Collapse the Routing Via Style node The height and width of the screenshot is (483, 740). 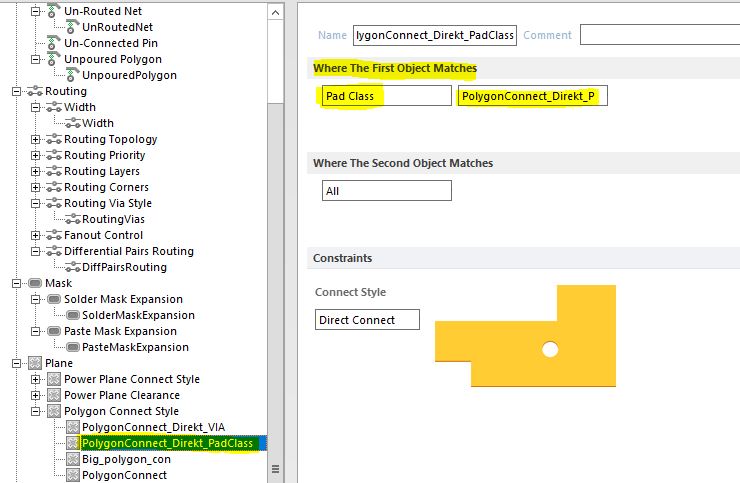pyautogui.click(x=35, y=203)
